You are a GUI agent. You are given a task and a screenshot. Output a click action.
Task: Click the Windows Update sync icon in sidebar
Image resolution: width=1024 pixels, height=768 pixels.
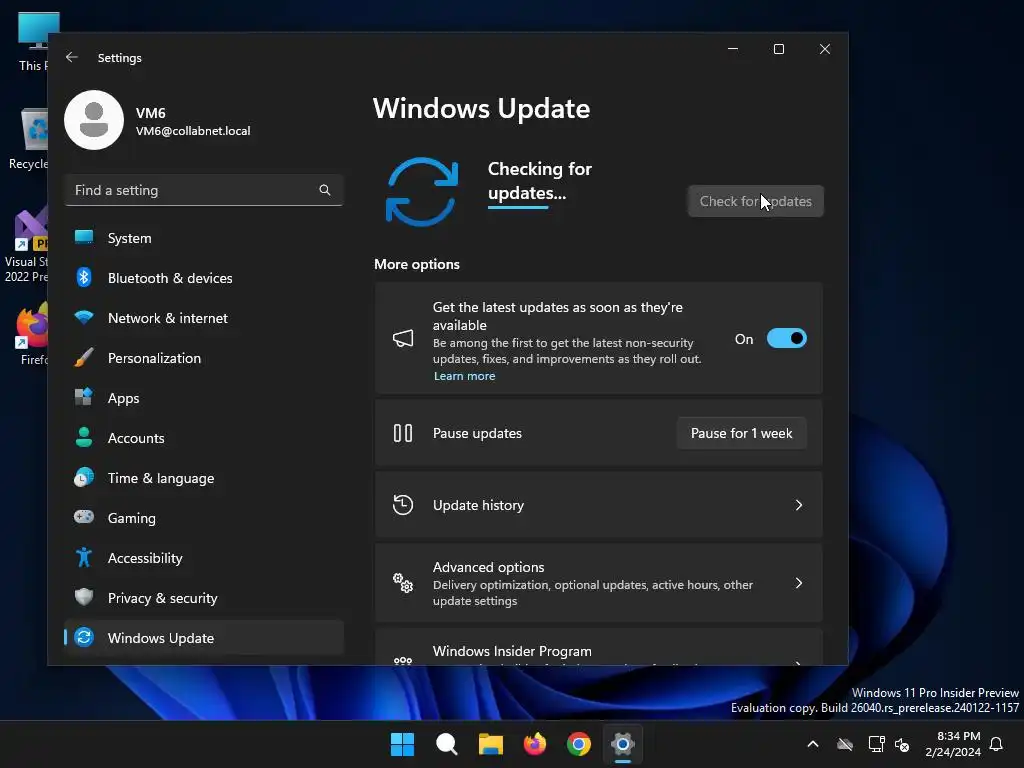pyautogui.click(x=84, y=637)
